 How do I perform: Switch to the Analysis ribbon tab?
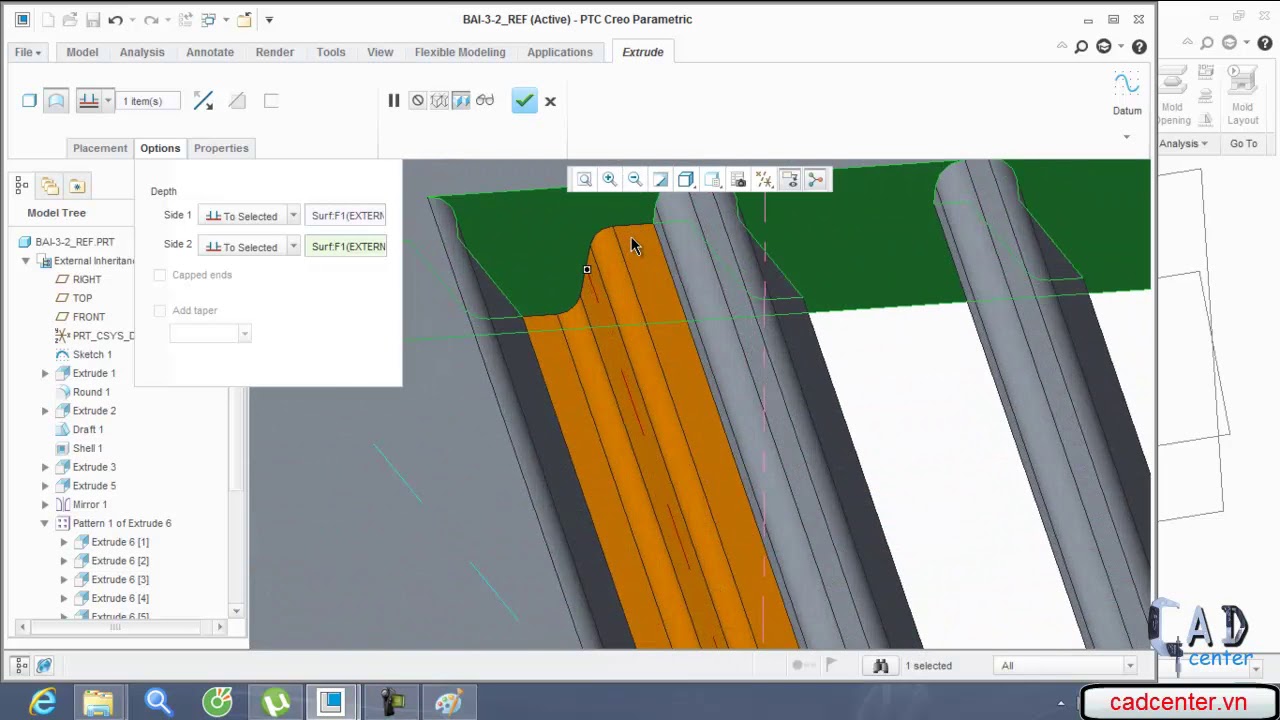[142, 52]
